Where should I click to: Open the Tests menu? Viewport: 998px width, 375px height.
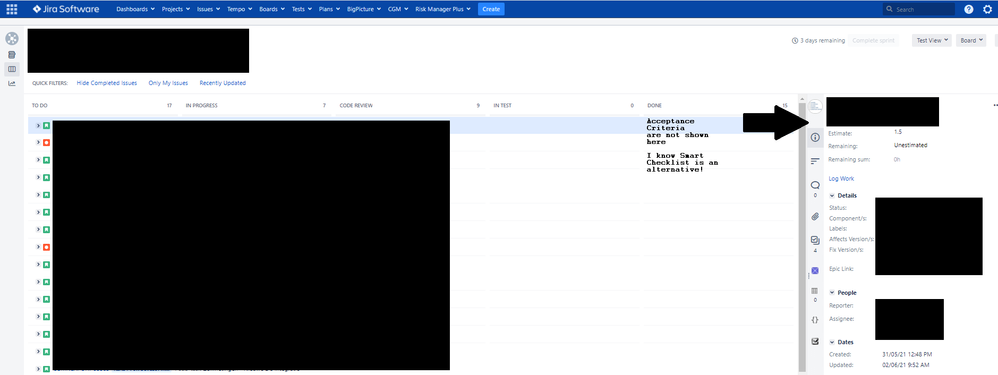(302, 10)
